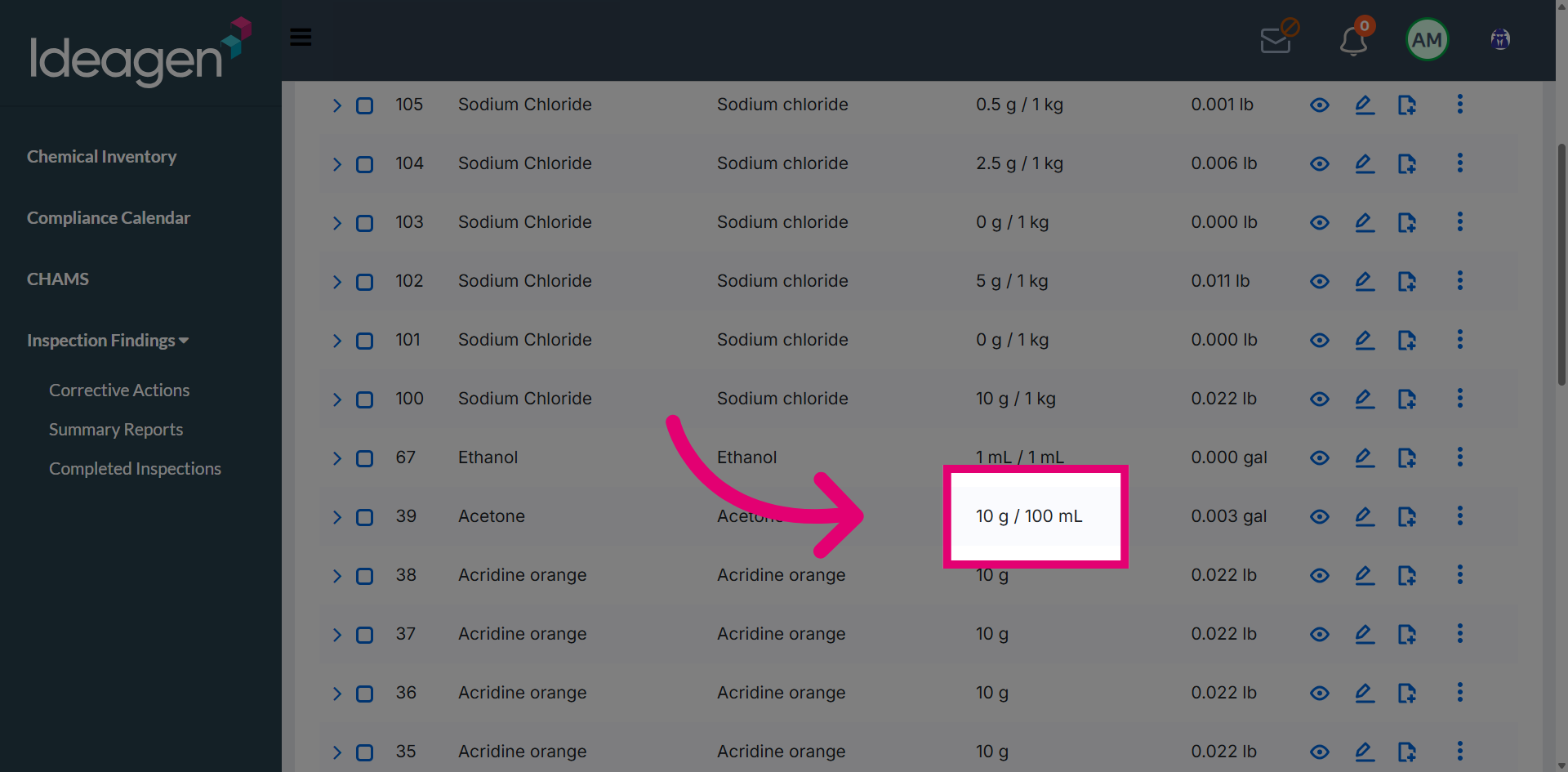Click 0.5 g / 1 kg value
1568x772 pixels.
1019,104
